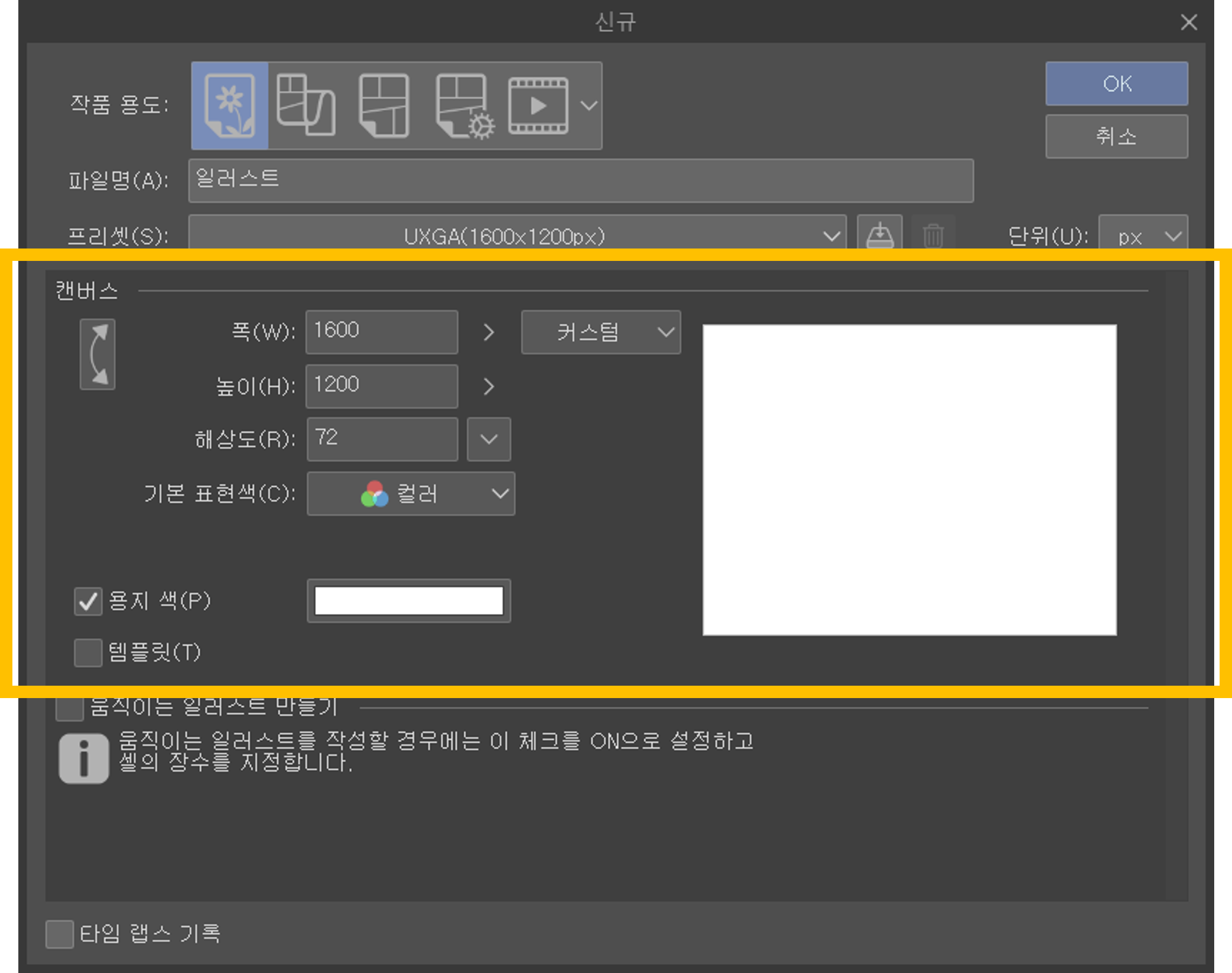The height and width of the screenshot is (973, 1232).
Task: Click the info icon beside animation description
Action: click(84, 758)
